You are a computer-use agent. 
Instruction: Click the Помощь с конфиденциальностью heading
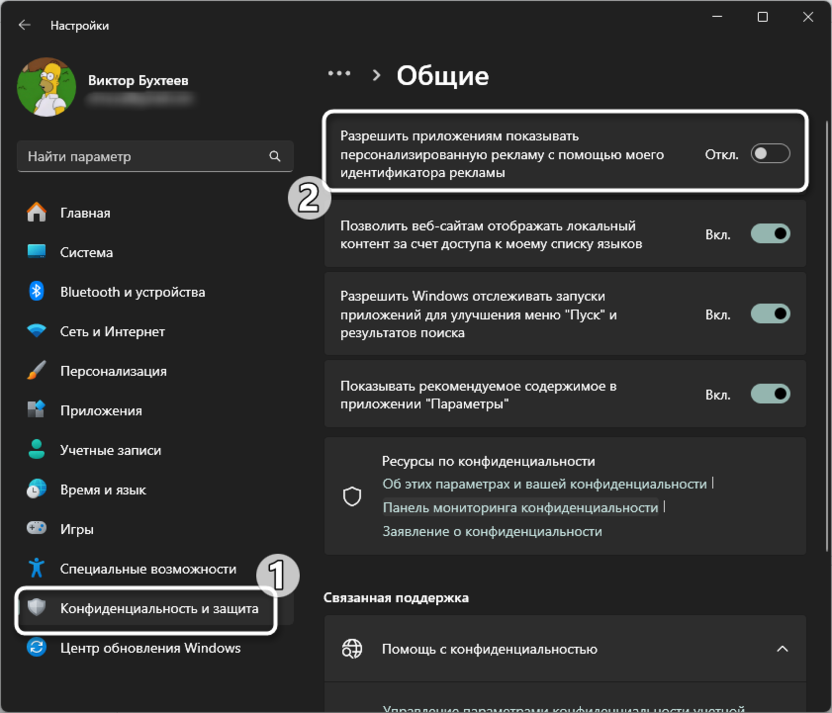coord(489,649)
